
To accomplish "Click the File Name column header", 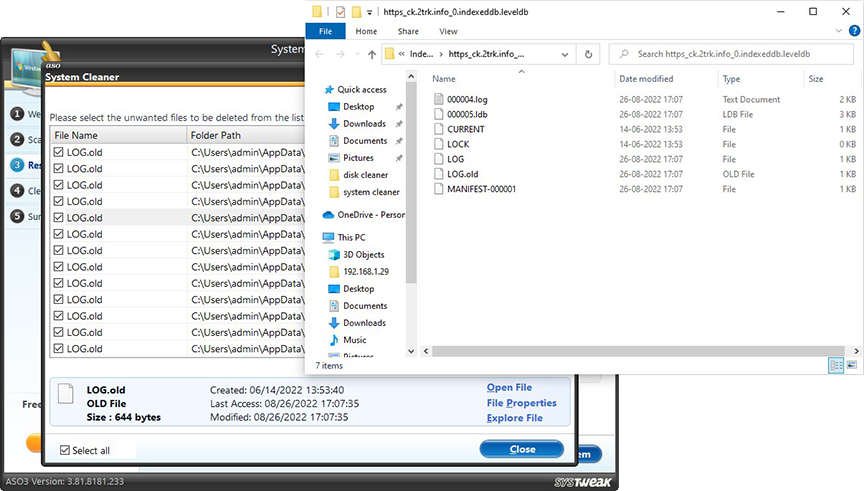I will (118, 135).
